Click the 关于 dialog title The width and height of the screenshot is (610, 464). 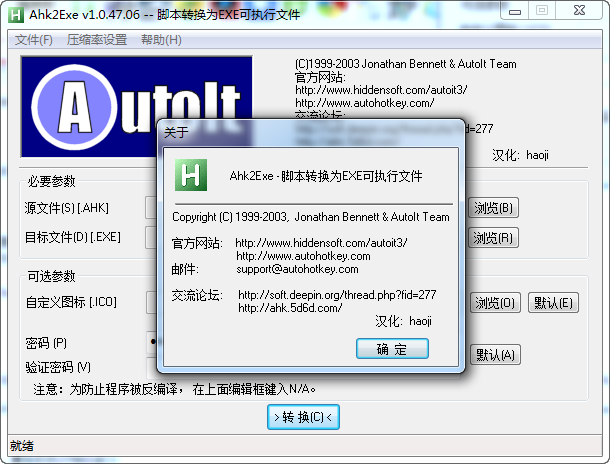coord(176,132)
